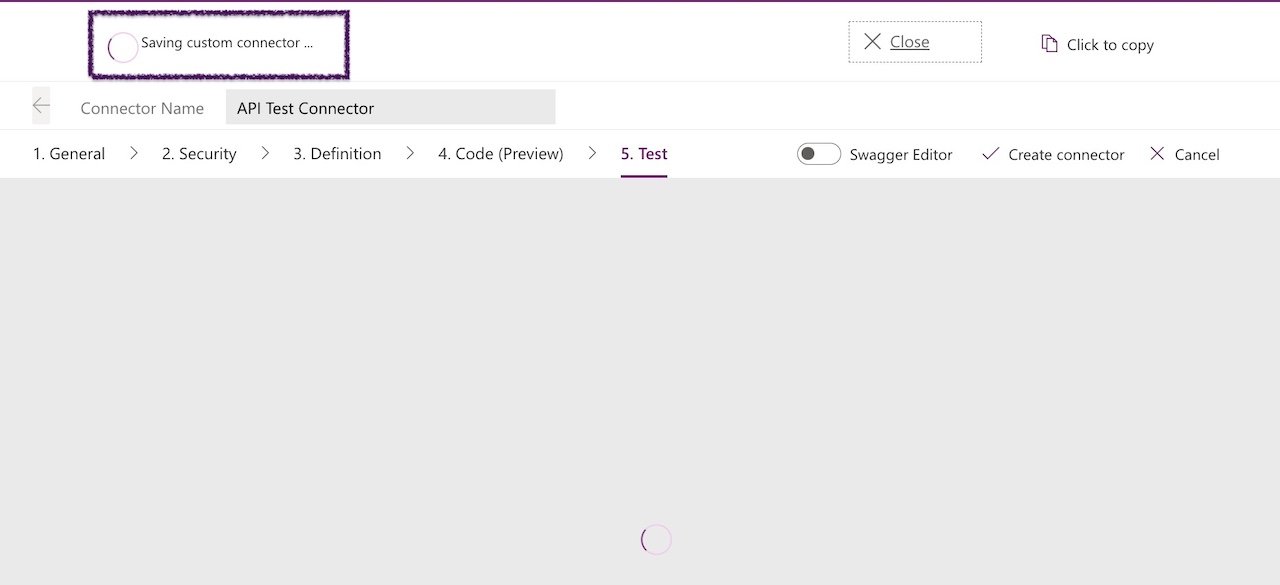1280x585 pixels.
Task: Click the Close link
Action: (910, 42)
